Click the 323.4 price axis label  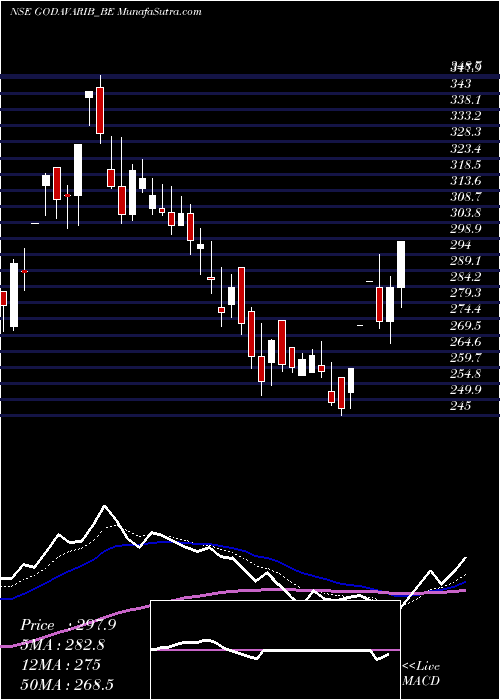click(465, 148)
